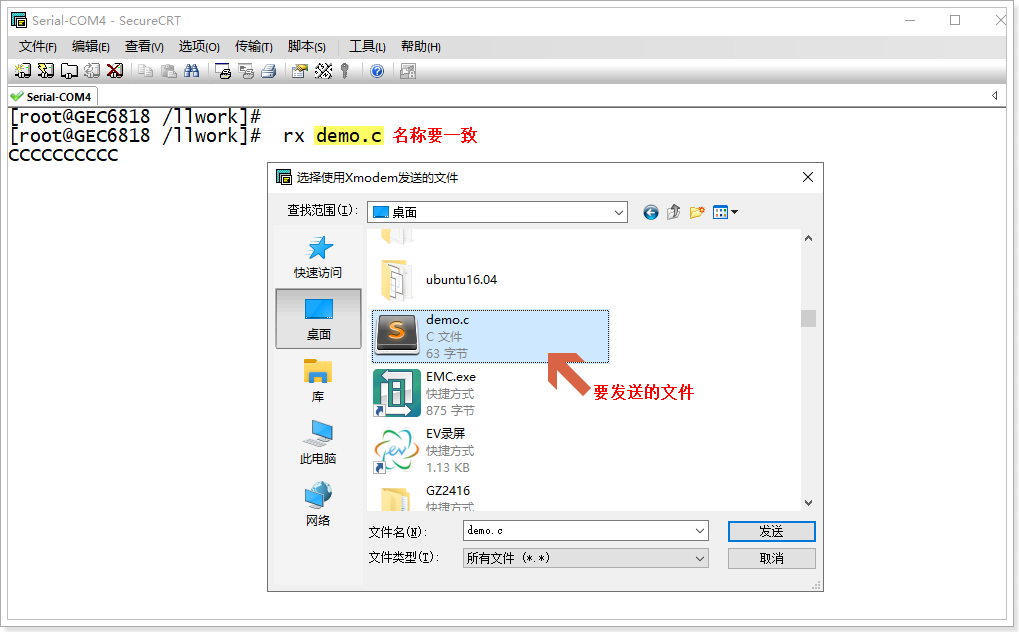Expand the 文件类型 file type dropdown
Screen dimensions: 1019x632
click(x=700, y=558)
